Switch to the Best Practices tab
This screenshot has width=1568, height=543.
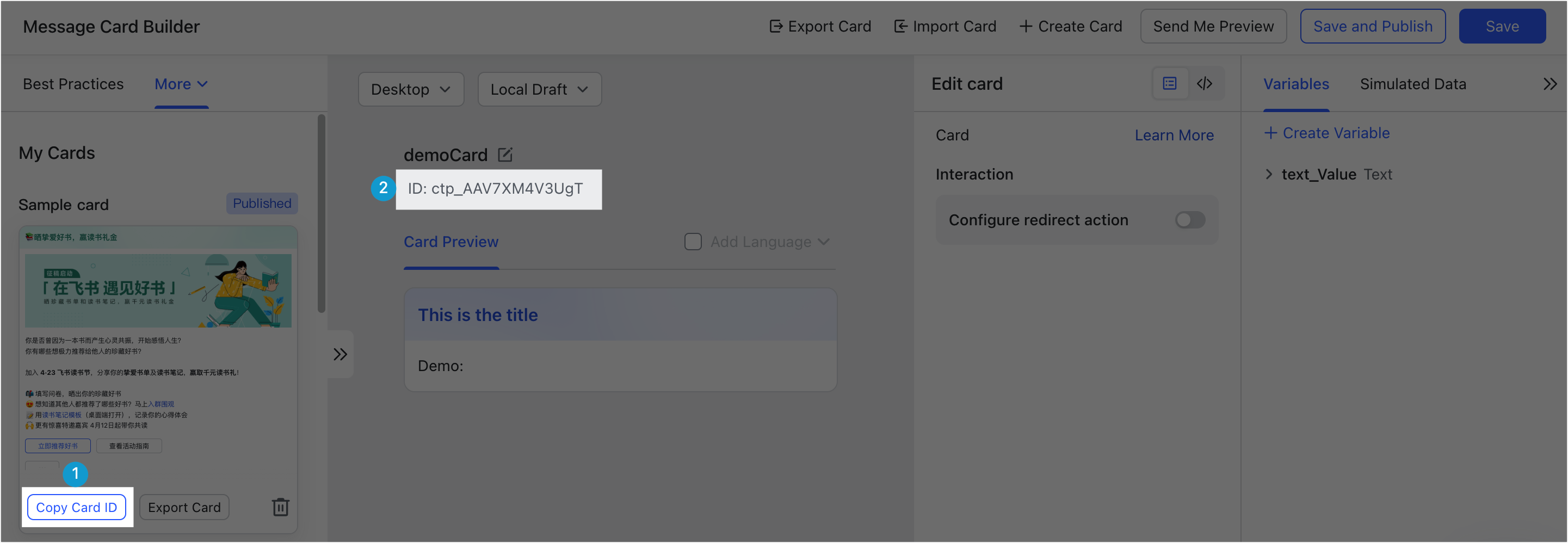click(x=73, y=84)
